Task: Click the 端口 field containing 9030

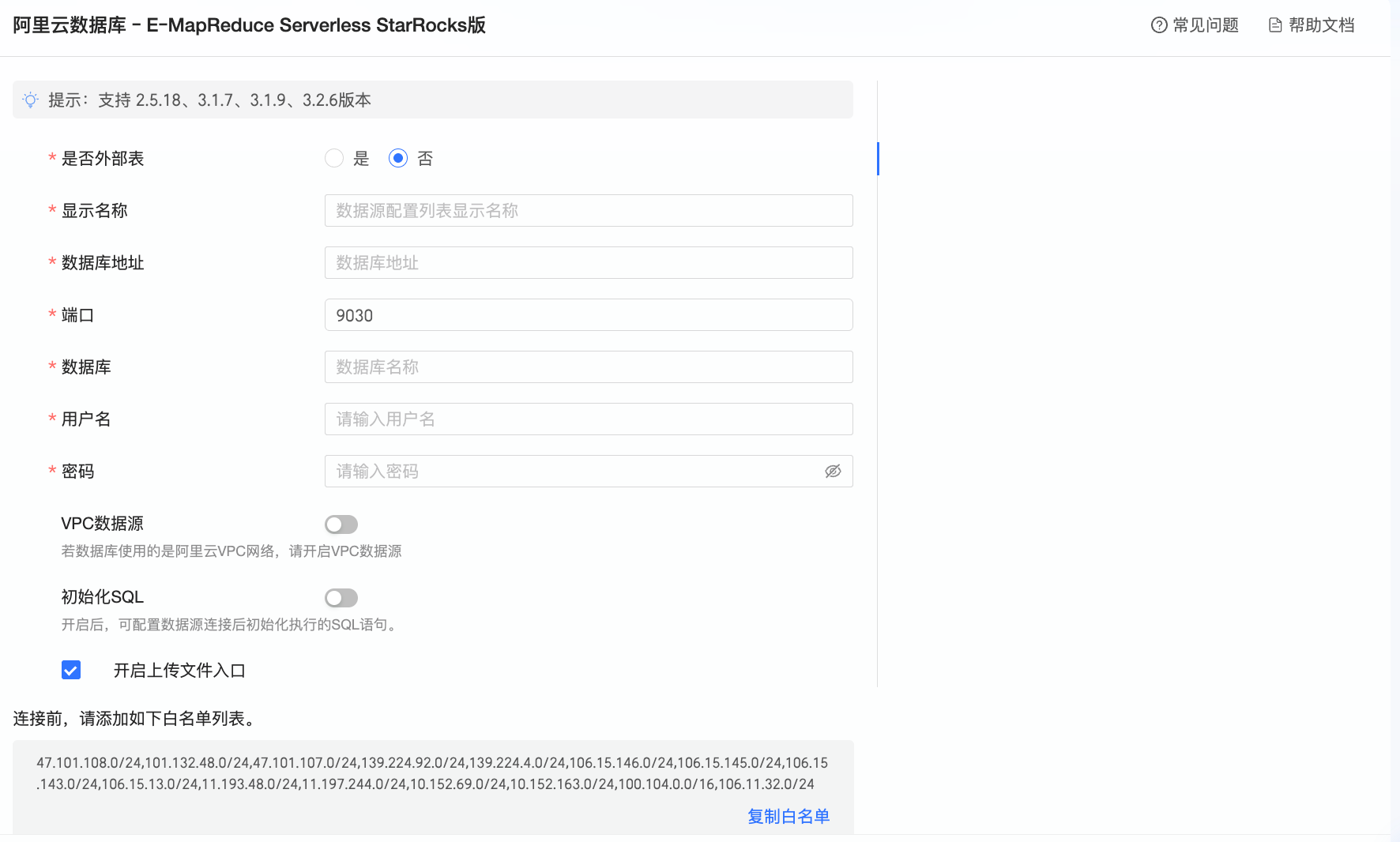Action: [x=589, y=315]
